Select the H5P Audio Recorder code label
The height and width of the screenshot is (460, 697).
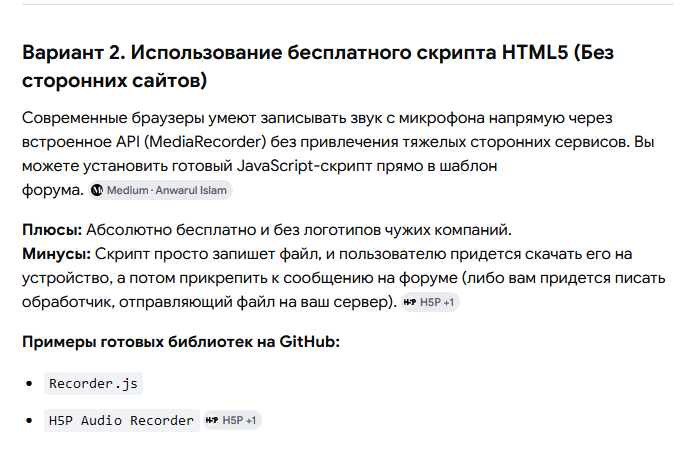click(x=121, y=420)
